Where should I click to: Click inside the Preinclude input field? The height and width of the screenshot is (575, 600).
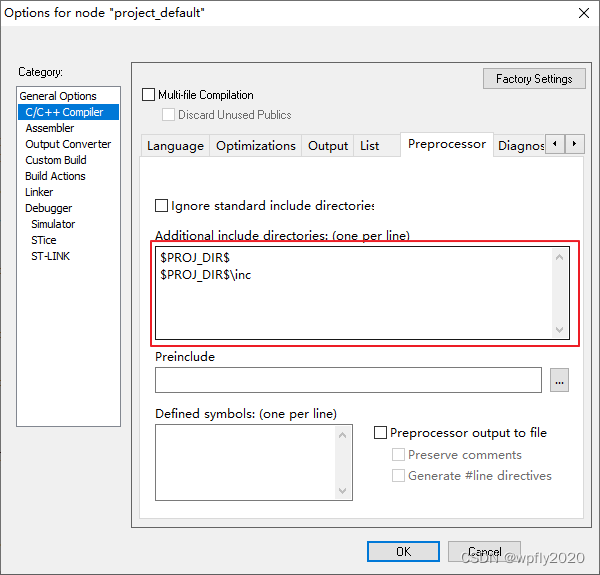tap(348, 380)
